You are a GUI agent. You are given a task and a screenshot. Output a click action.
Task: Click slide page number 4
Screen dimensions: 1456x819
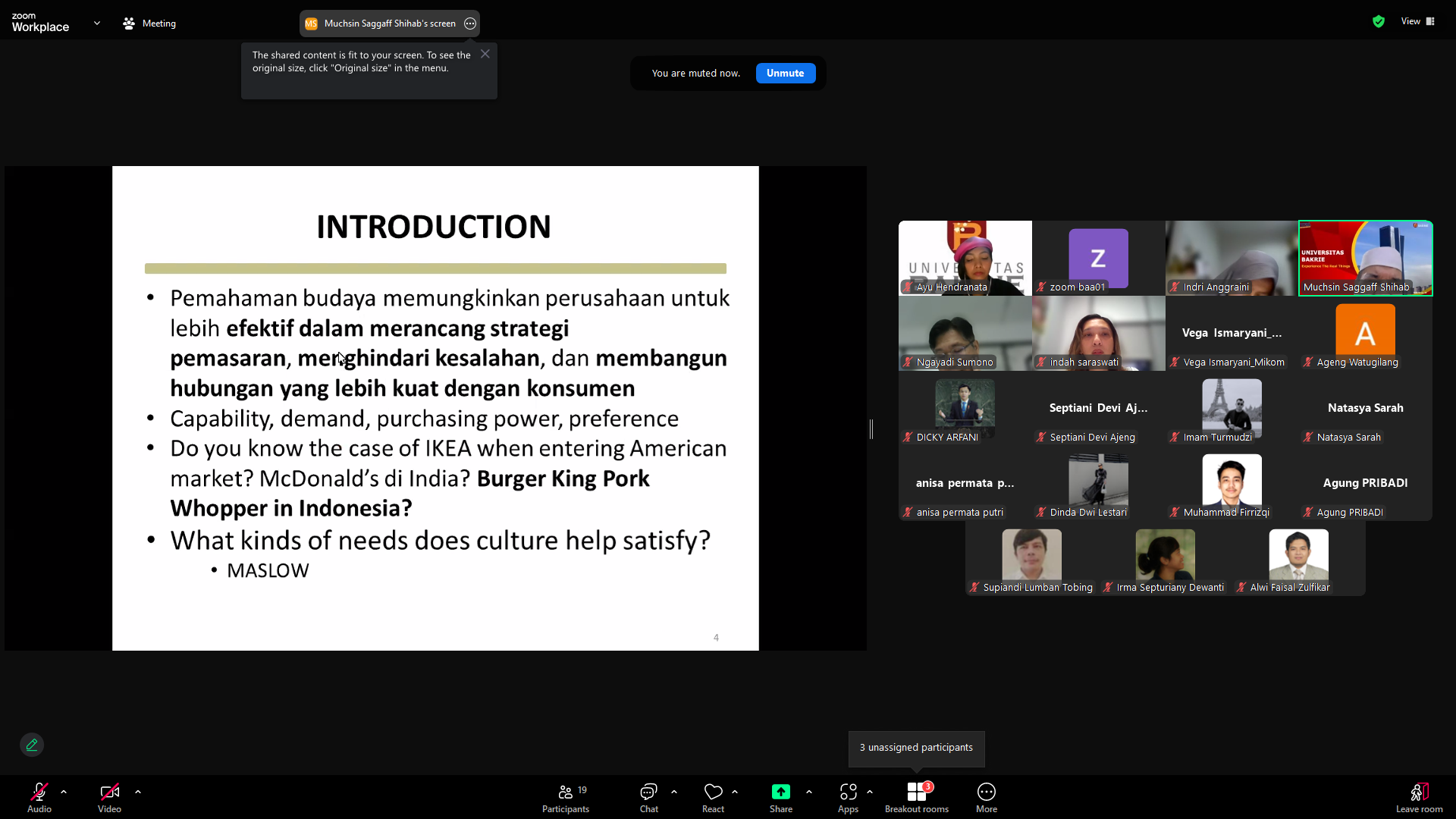[716, 638]
